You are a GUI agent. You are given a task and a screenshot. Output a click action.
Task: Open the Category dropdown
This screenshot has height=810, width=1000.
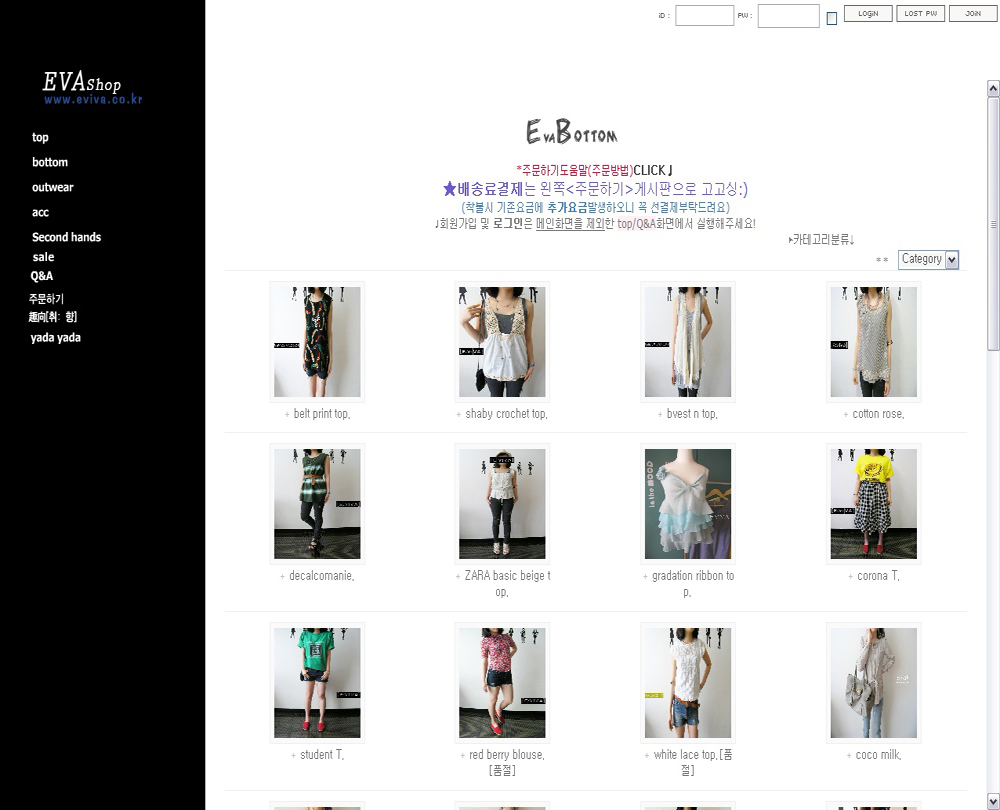(x=928, y=260)
